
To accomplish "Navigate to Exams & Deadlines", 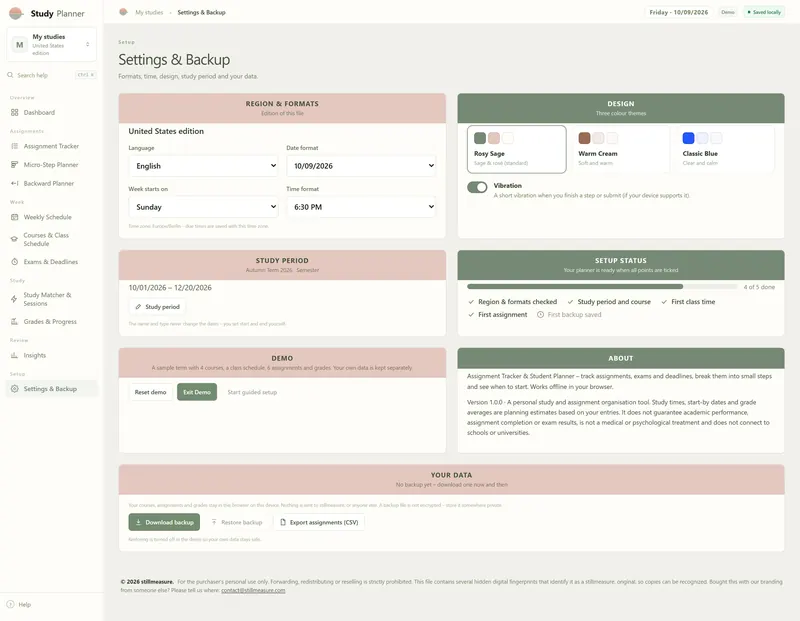I will pyautogui.click(x=51, y=262).
